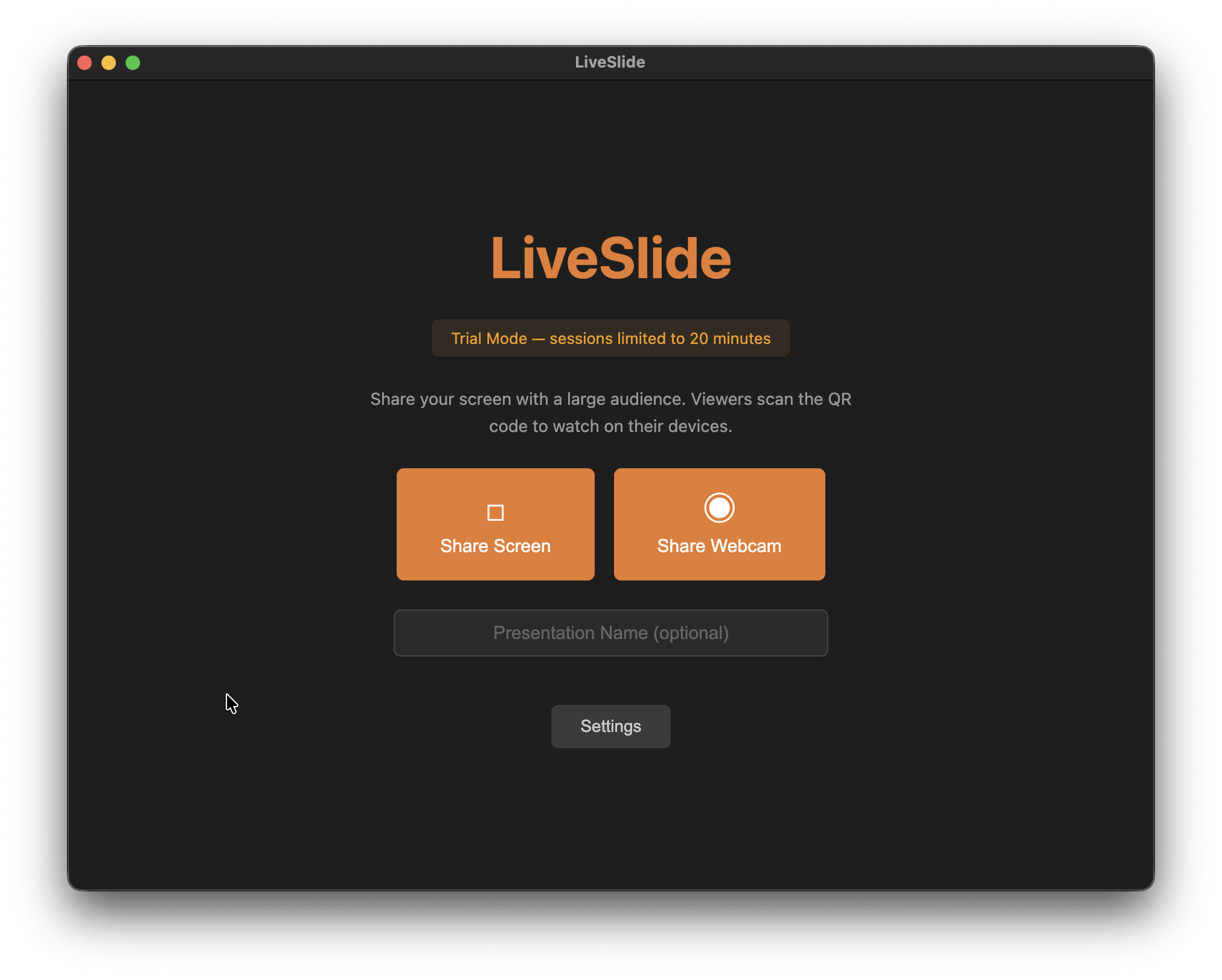Open the Settings panel
1222x980 pixels.
click(x=610, y=726)
